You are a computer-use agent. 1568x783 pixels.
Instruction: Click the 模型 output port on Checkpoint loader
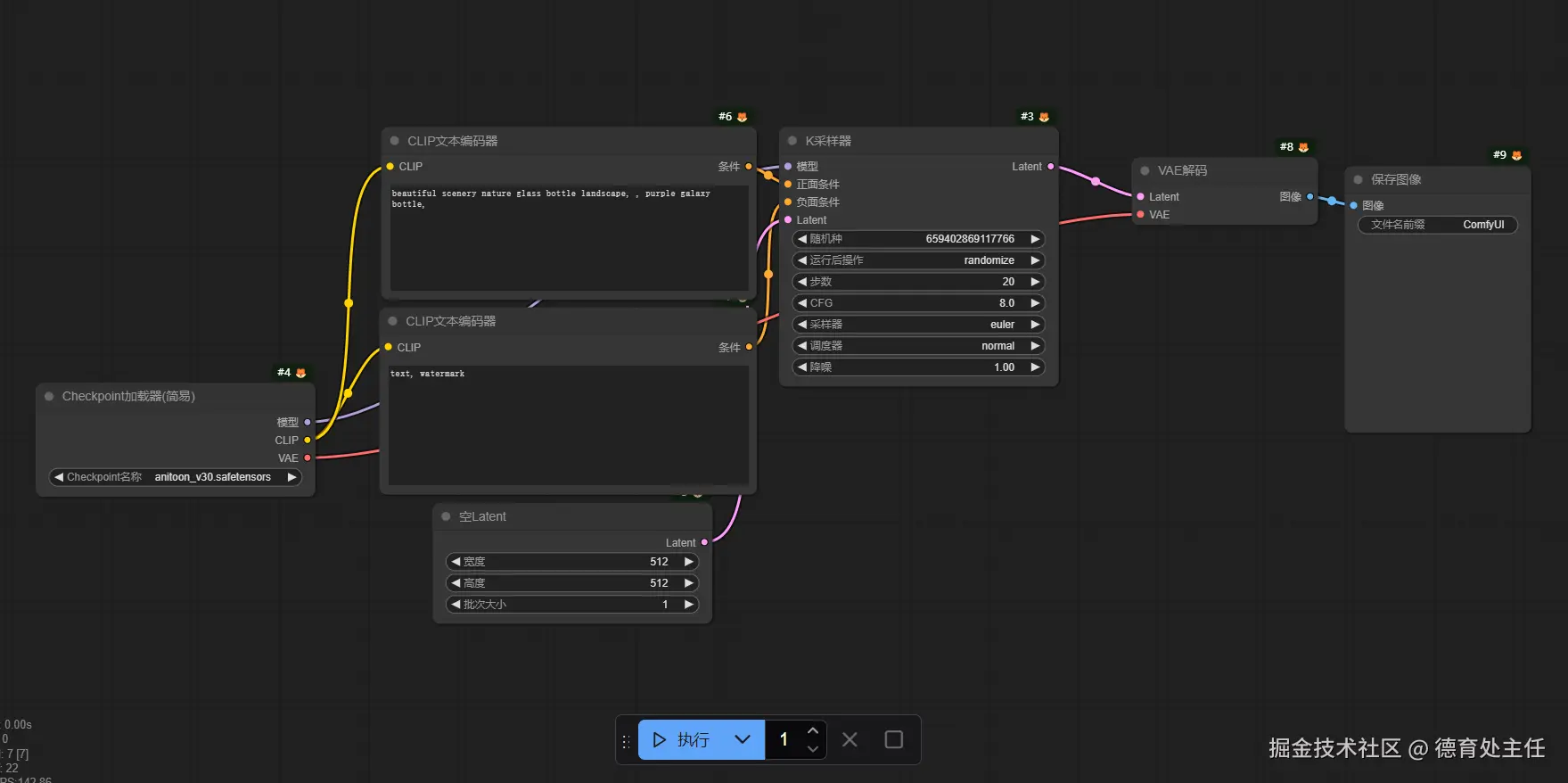pyautogui.click(x=308, y=422)
